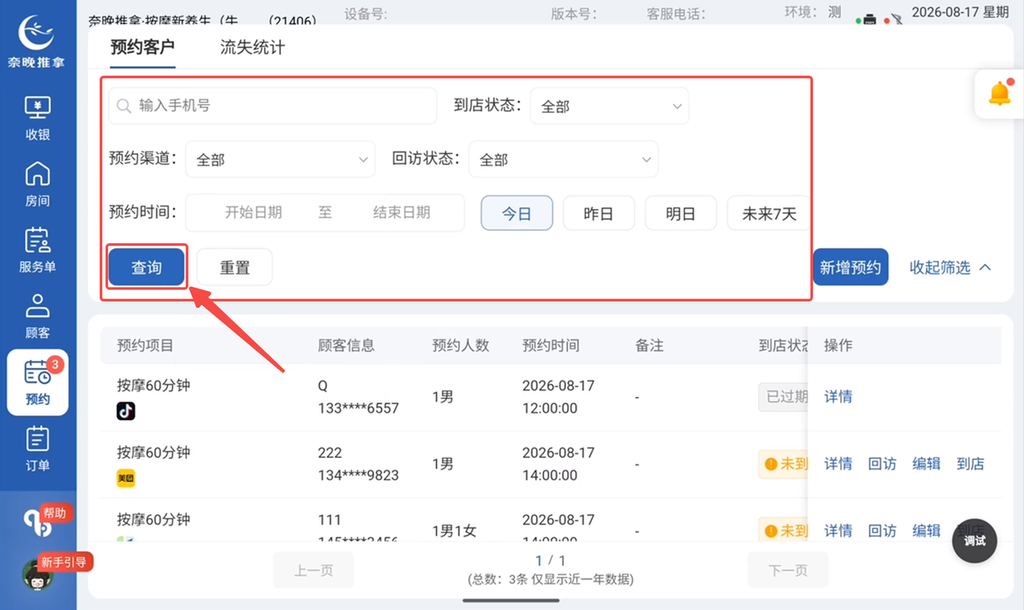Screen dimensions: 1024x610
Task: Click the orange warning icon on 222 row status
Action: pyautogui.click(x=771, y=464)
